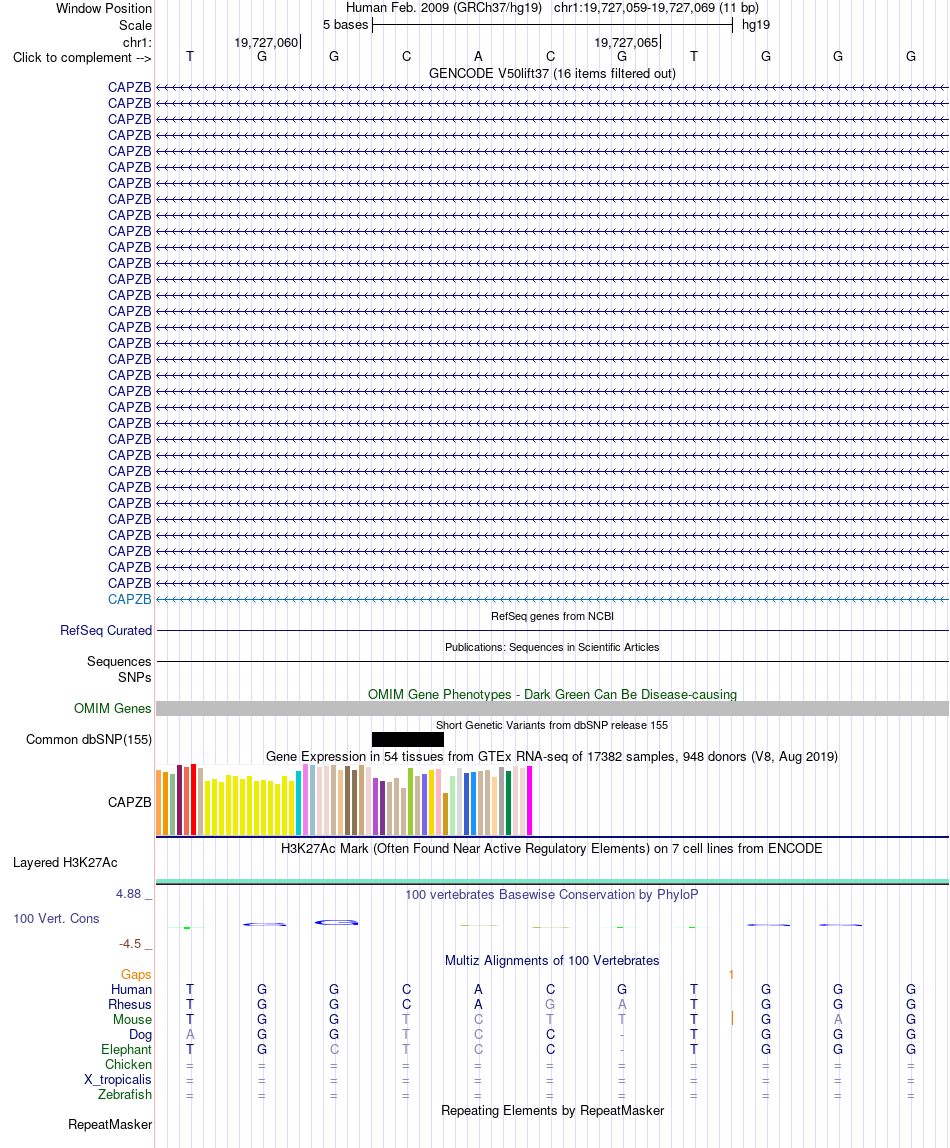Click the '5 bases' scale bar label
This screenshot has height=1148, width=950.
[x=345, y=25]
